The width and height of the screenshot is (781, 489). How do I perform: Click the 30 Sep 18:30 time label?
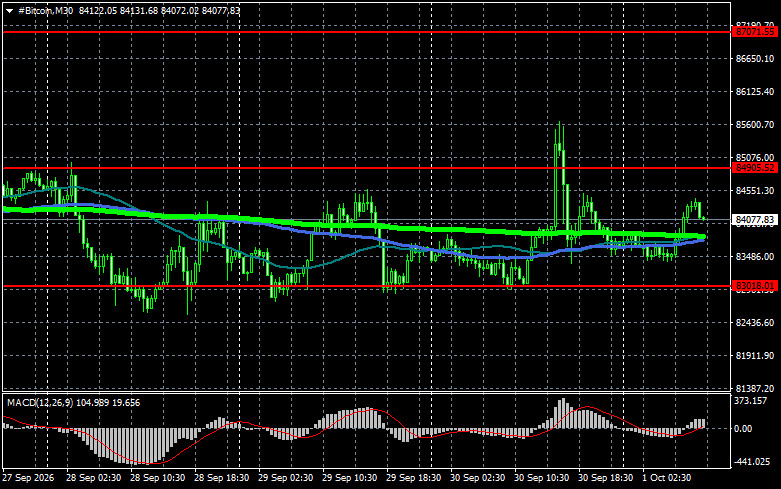coord(606,478)
